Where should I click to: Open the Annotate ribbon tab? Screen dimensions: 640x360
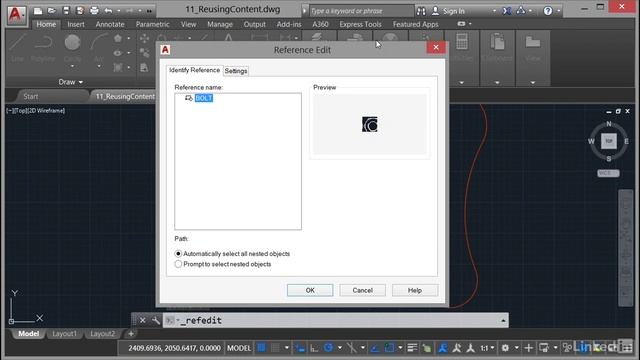point(110,24)
